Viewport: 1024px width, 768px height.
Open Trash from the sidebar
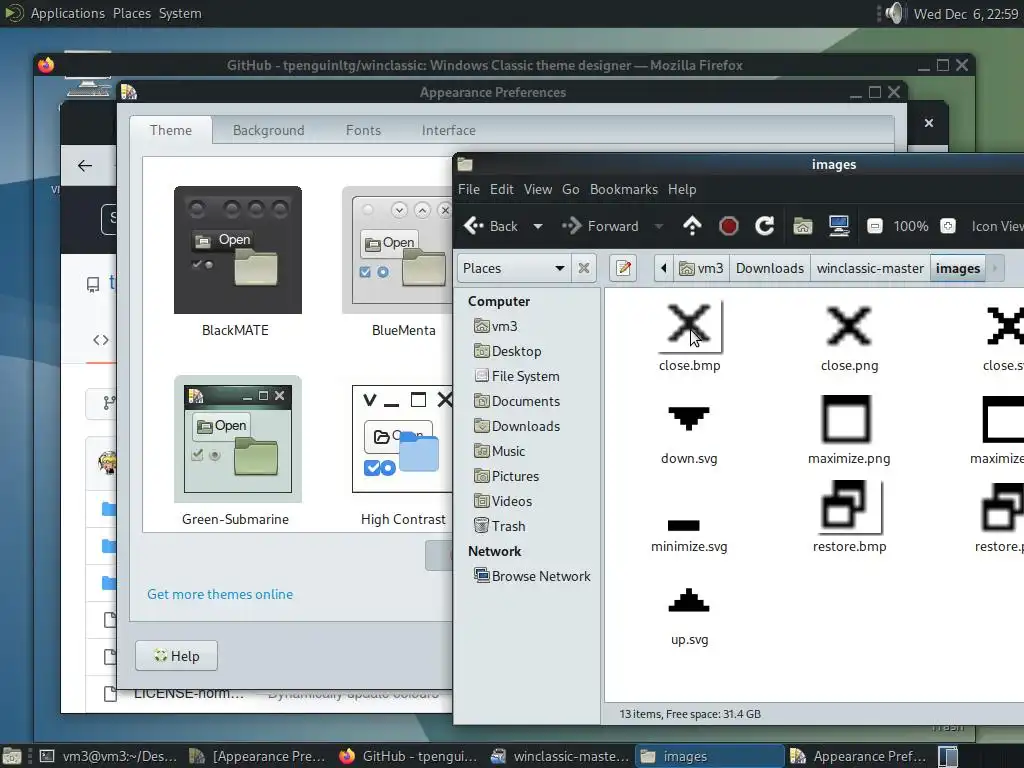[x=500, y=526]
